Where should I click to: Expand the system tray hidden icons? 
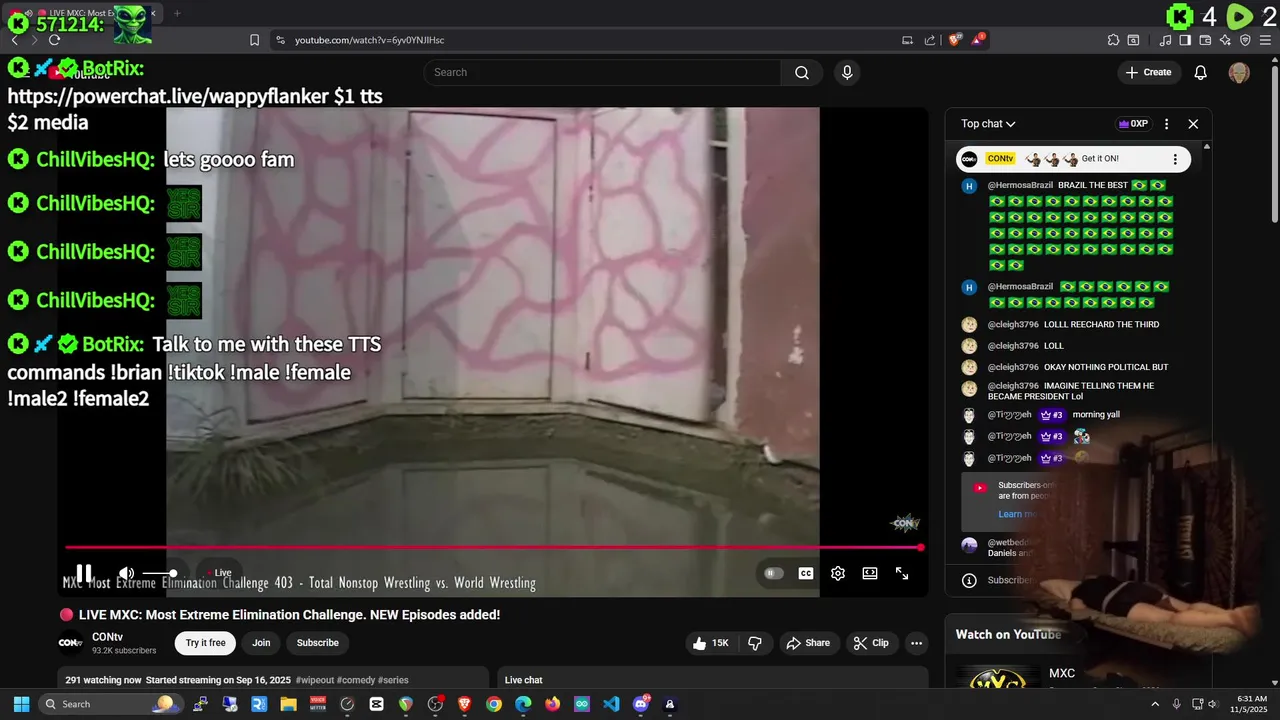pos(1155,704)
